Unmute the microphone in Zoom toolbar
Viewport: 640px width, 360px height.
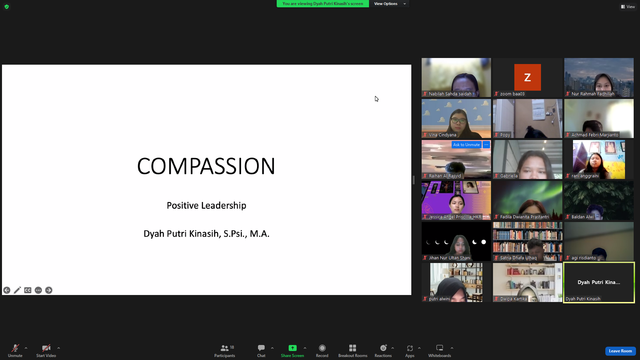(x=15, y=350)
